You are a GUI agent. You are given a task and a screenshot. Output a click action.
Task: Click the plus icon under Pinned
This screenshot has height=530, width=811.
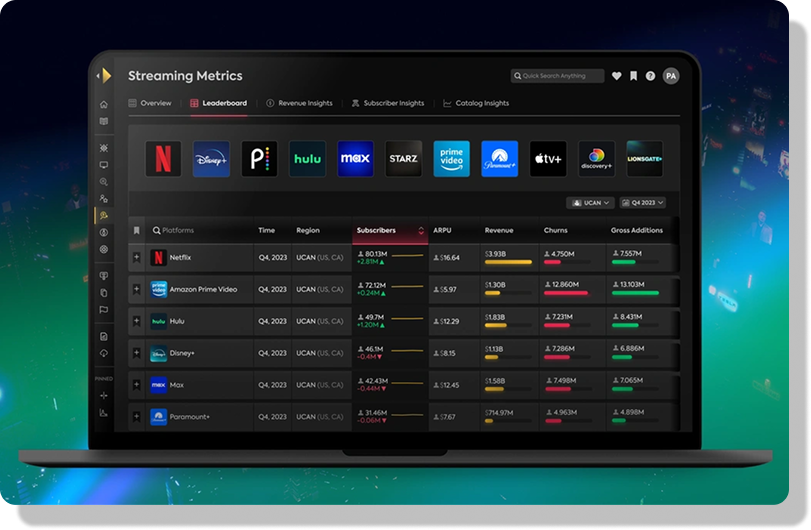(104, 396)
